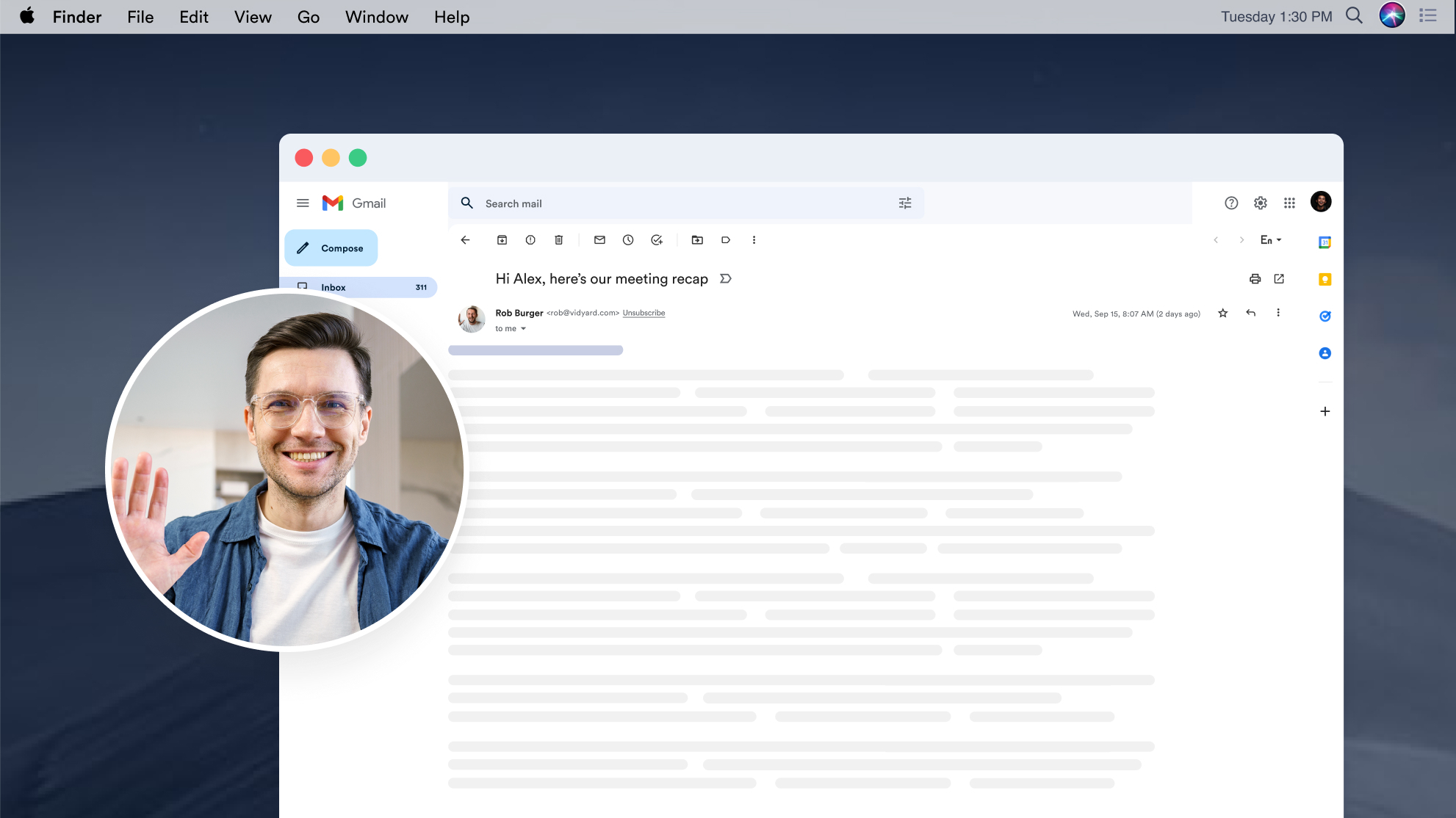The height and width of the screenshot is (818, 1456).
Task: Print the email
Action: tap(1255, 279)
